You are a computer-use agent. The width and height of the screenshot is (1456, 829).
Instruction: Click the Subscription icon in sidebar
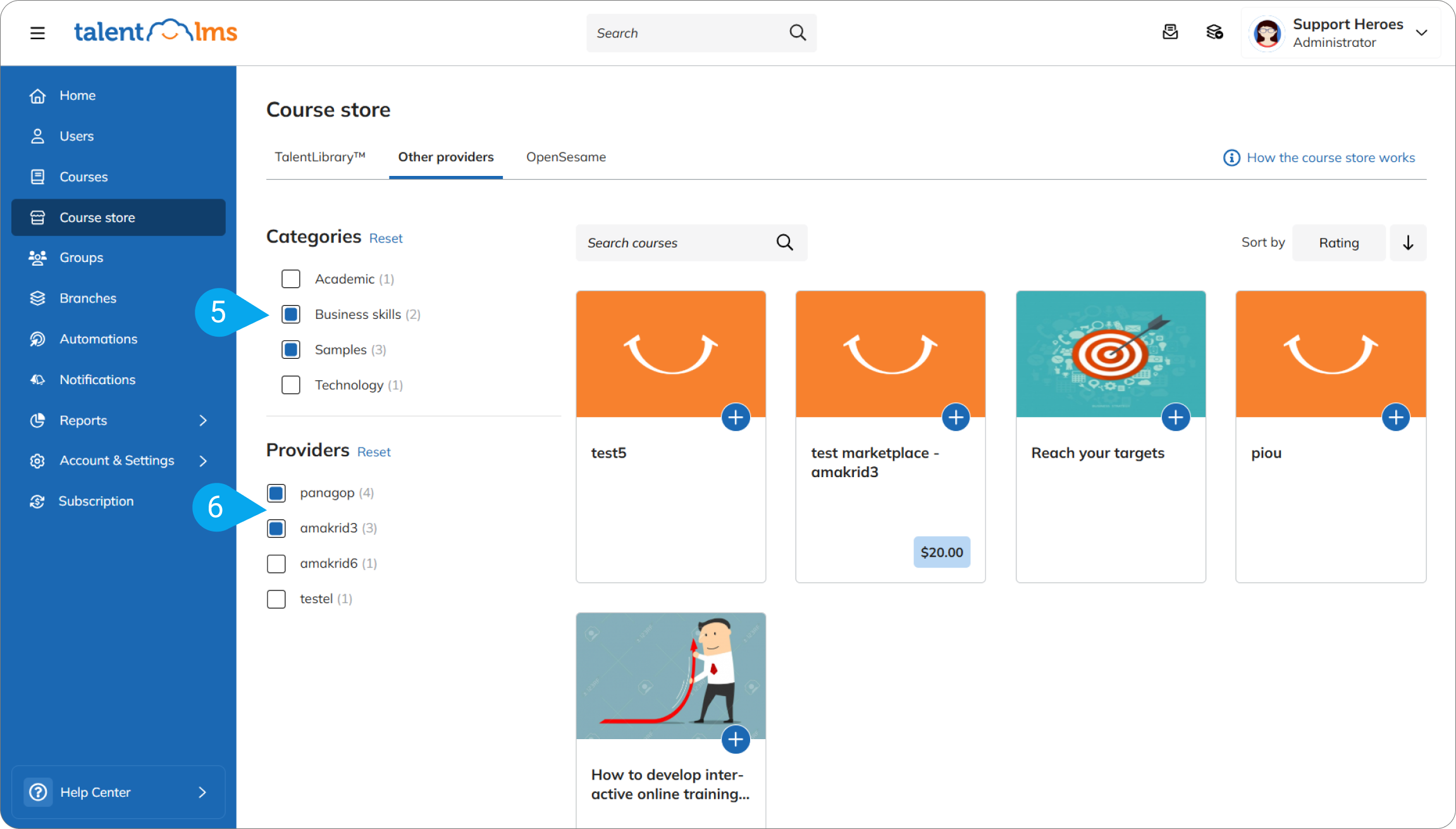pyautogui.click(x=37, y=501)
